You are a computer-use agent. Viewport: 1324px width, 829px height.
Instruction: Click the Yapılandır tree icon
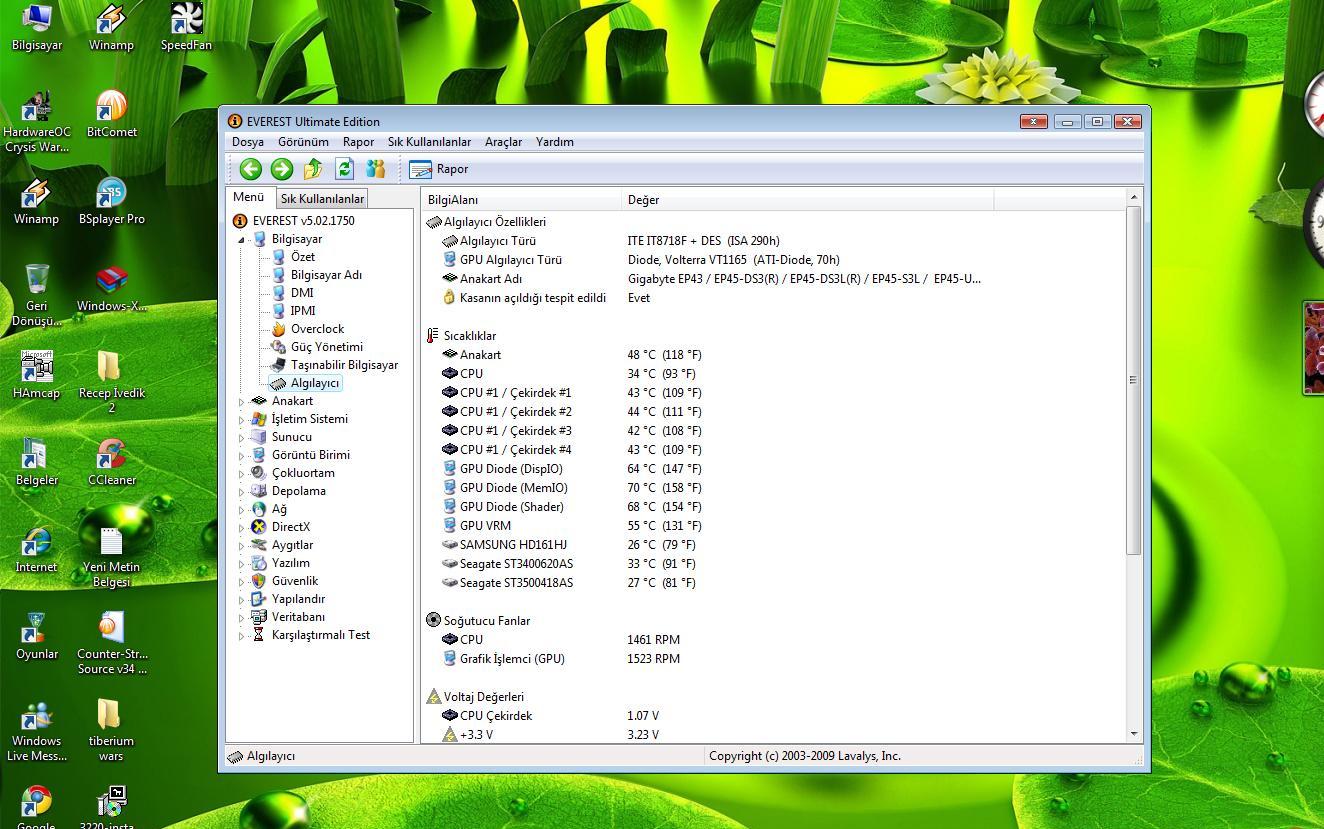[x=259, y=600]
